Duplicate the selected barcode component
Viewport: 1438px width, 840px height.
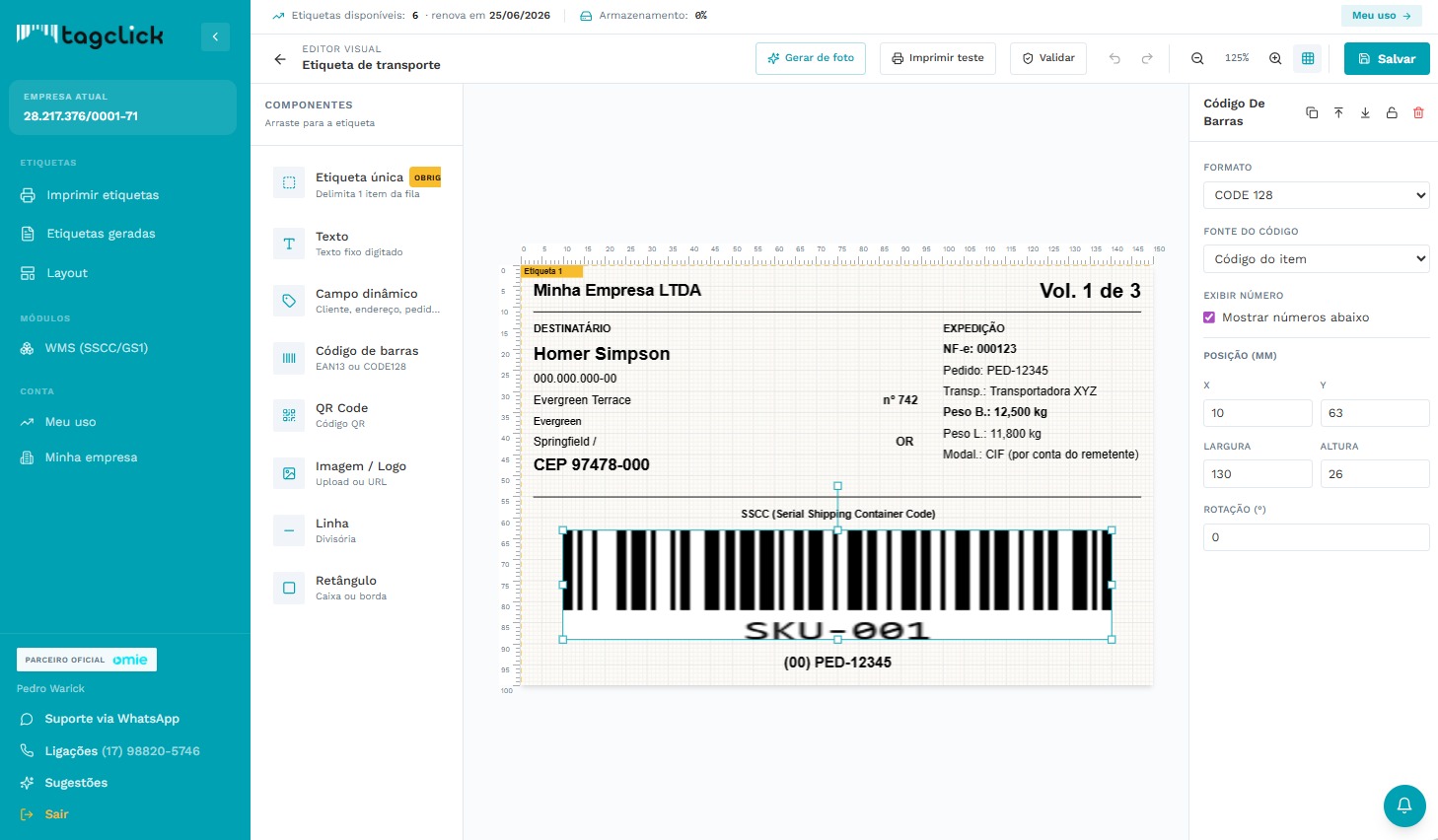click(x=1312, y=112)
